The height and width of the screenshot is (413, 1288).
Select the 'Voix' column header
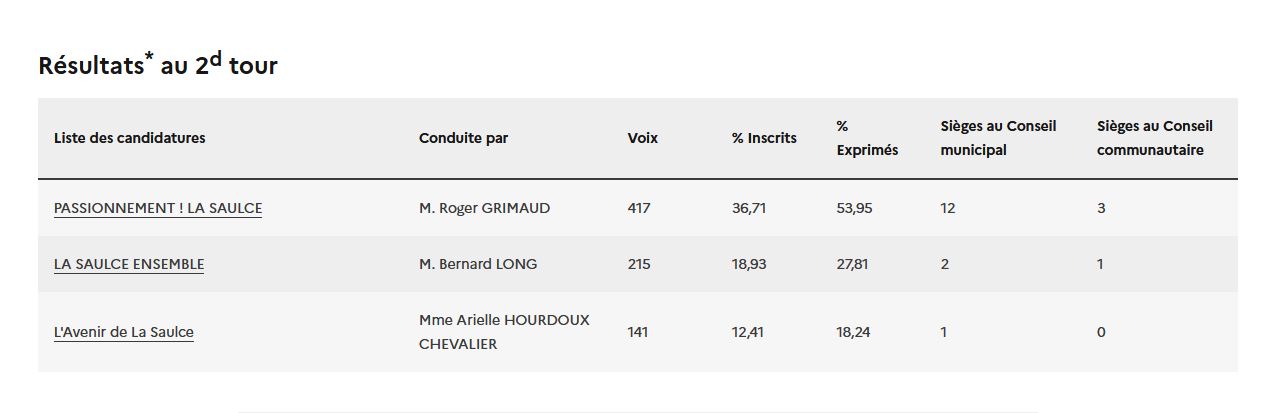tap(643, 138)
